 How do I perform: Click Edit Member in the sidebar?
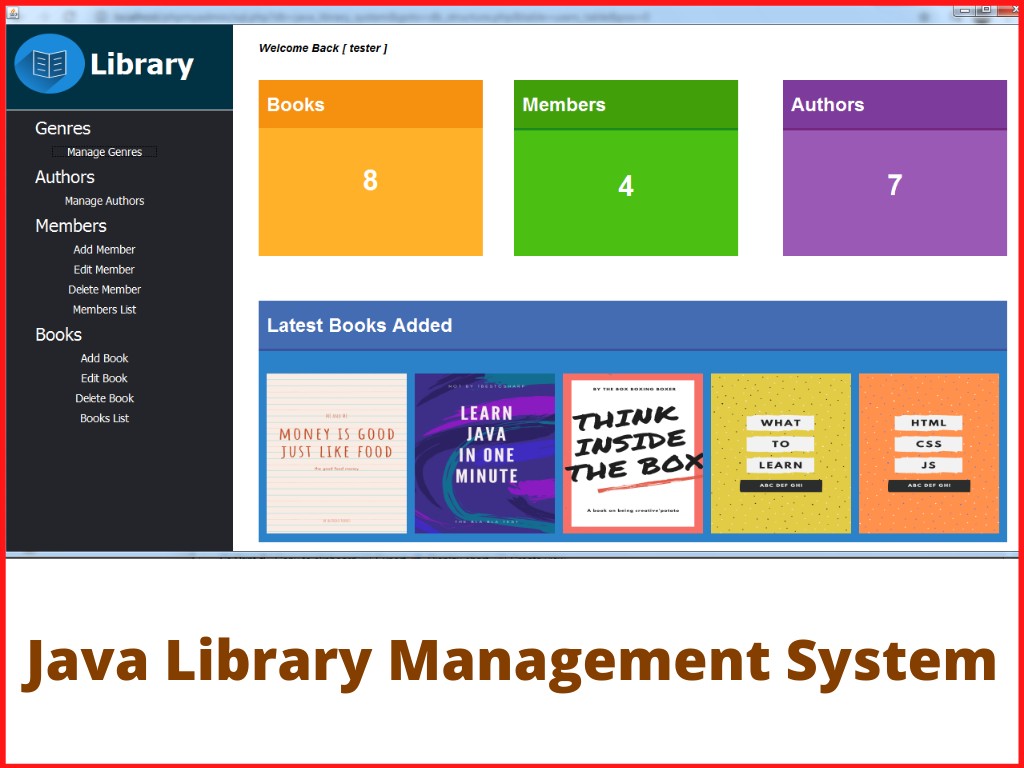[104, 269]
